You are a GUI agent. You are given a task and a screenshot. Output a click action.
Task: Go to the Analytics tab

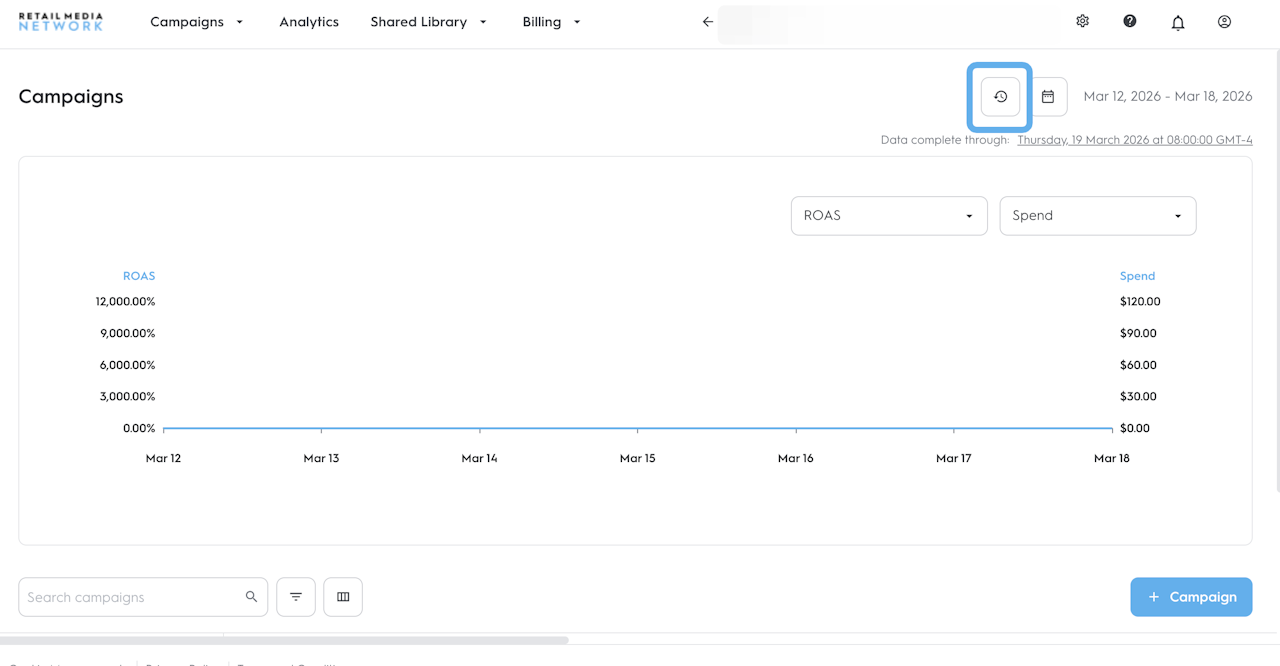click(x=309, y=22)
